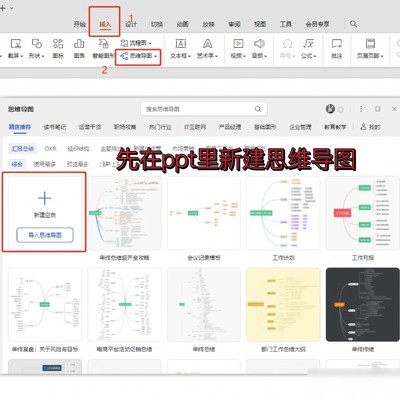
Task: Switch to the 工具 ribbon tab
Action: tap(286, 24)
